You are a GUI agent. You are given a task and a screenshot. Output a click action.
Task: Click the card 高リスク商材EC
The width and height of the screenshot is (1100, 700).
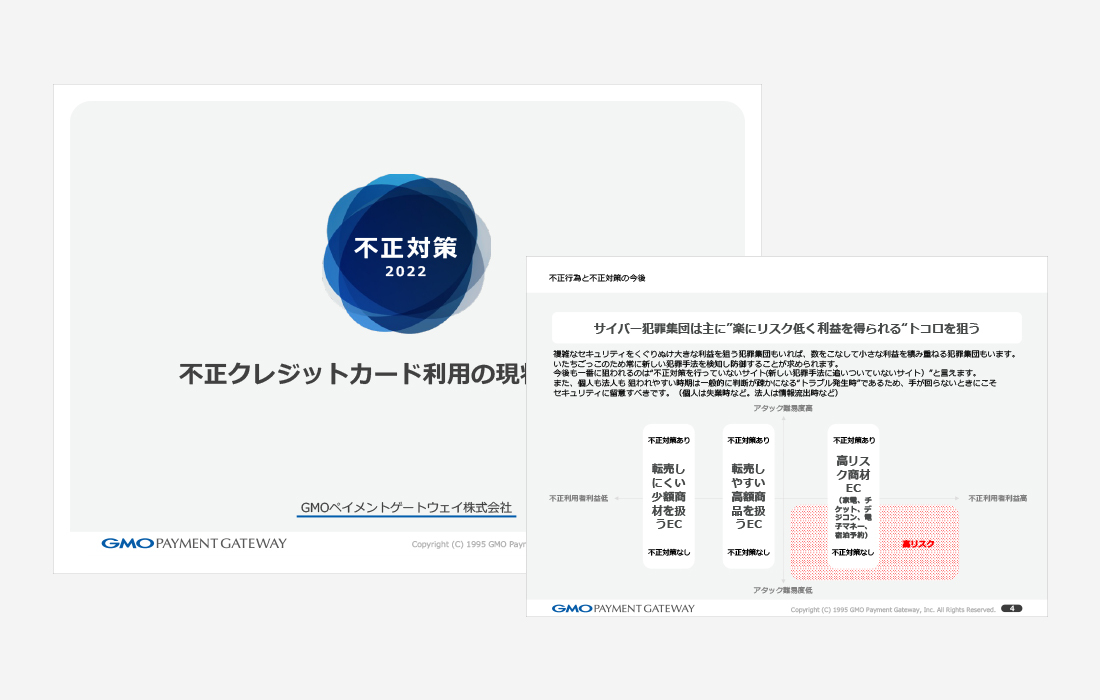[853, 496]
